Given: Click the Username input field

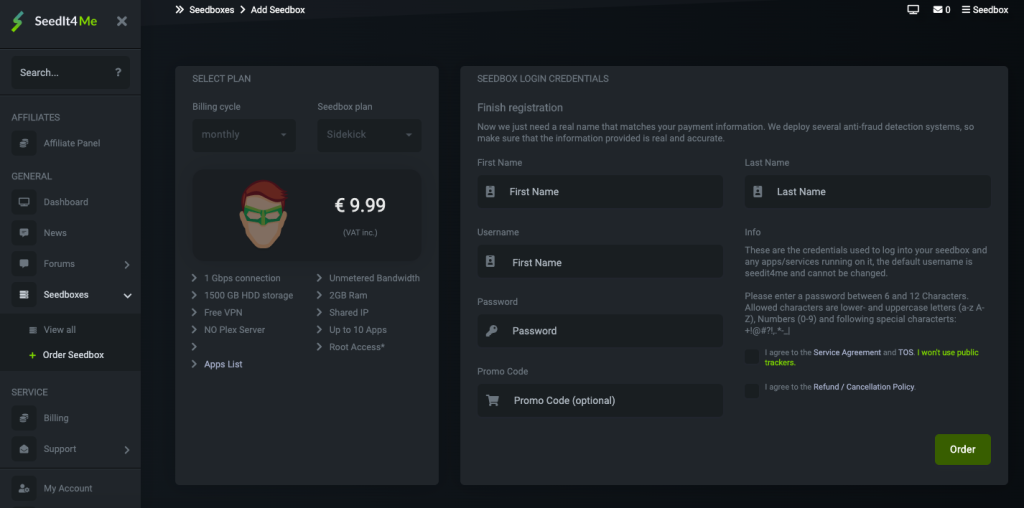Looking at the screenshot, I should pyautogui.click(x=600, y=261).
